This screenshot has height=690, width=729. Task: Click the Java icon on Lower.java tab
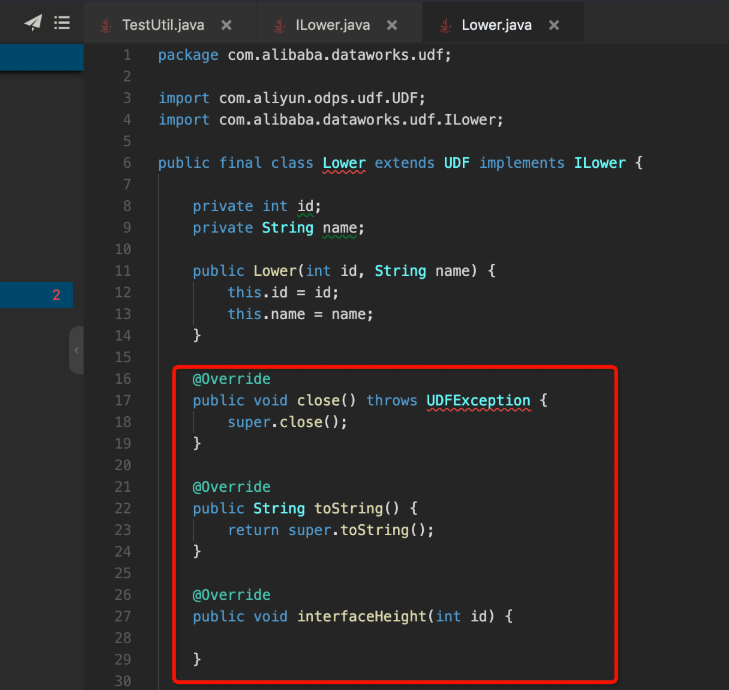coord(445,25)
